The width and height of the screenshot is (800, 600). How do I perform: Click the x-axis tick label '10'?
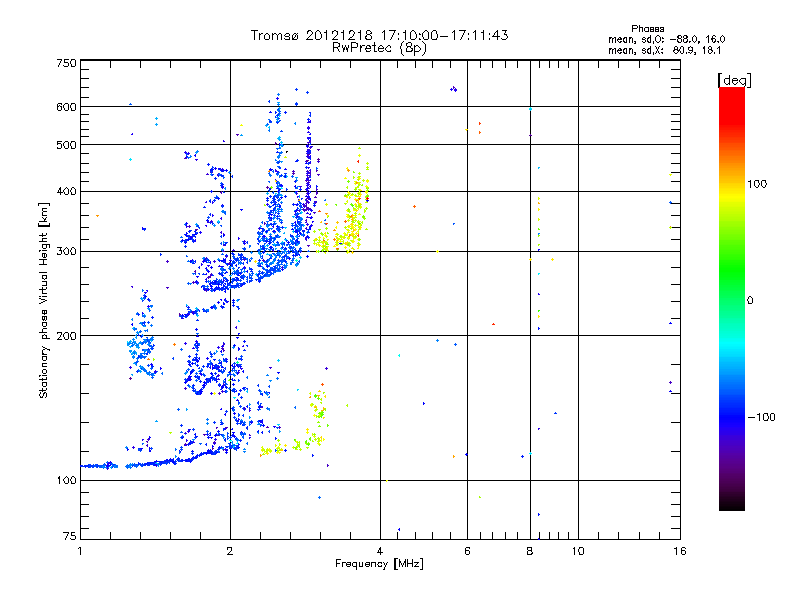[578, 551]
